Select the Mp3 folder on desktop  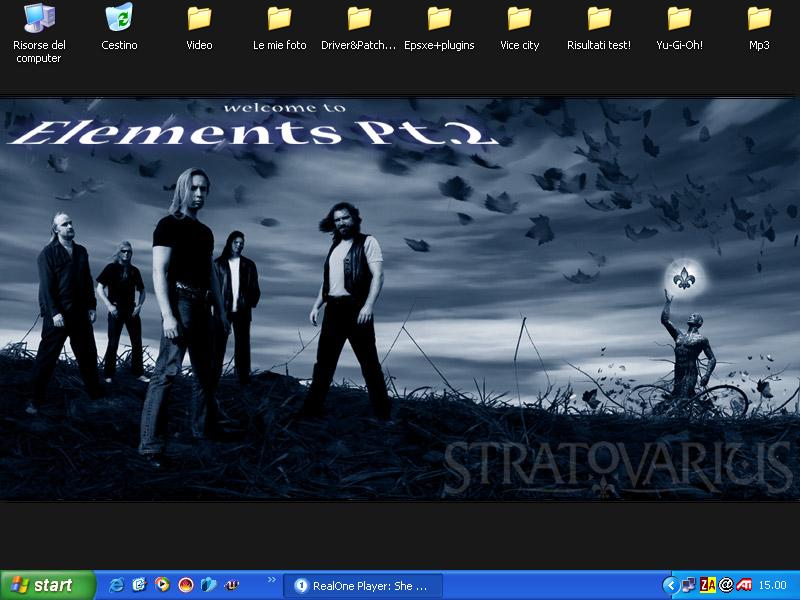pos(759,19)
